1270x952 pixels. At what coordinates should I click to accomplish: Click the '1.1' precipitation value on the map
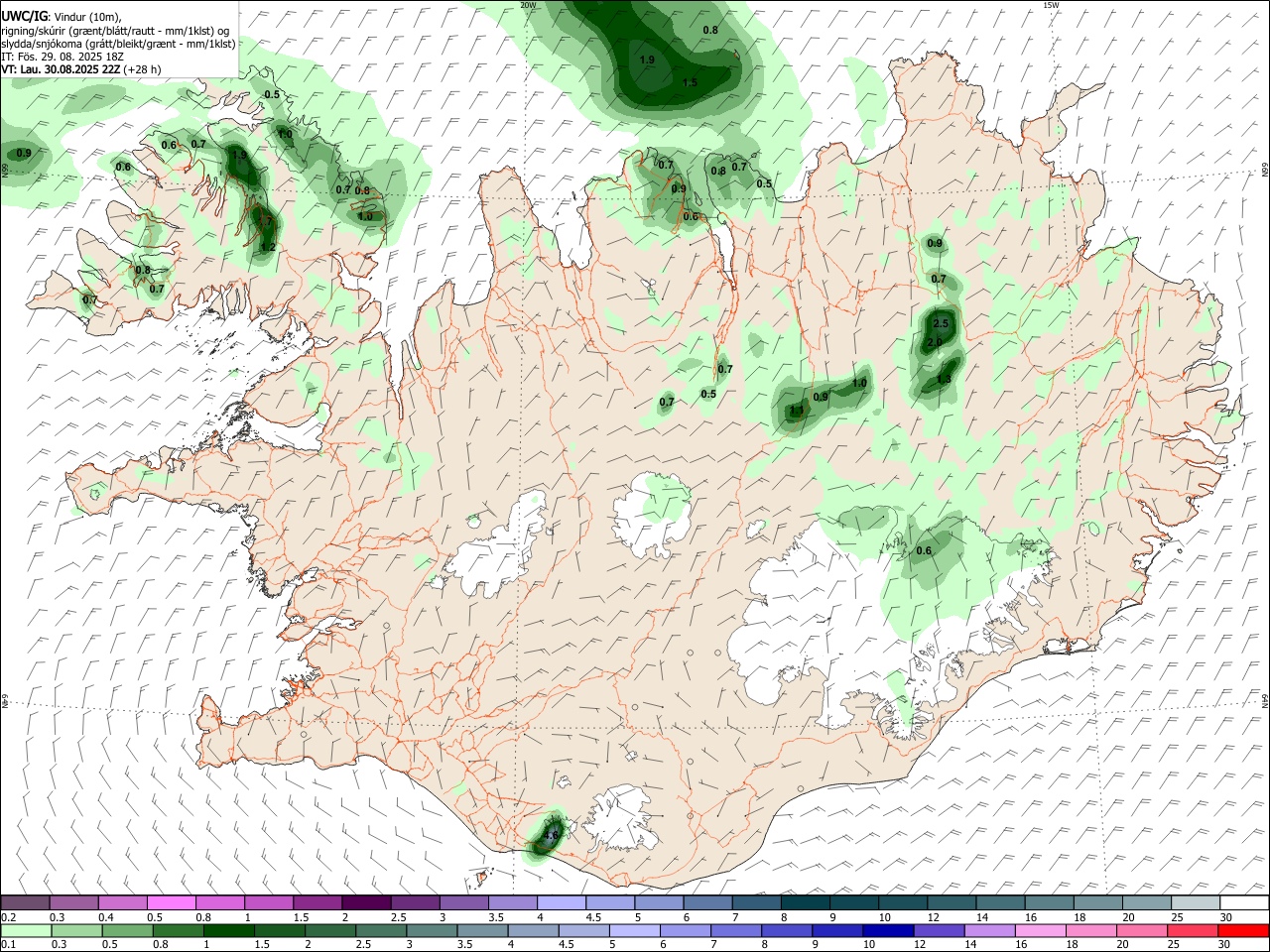point(796,411)
